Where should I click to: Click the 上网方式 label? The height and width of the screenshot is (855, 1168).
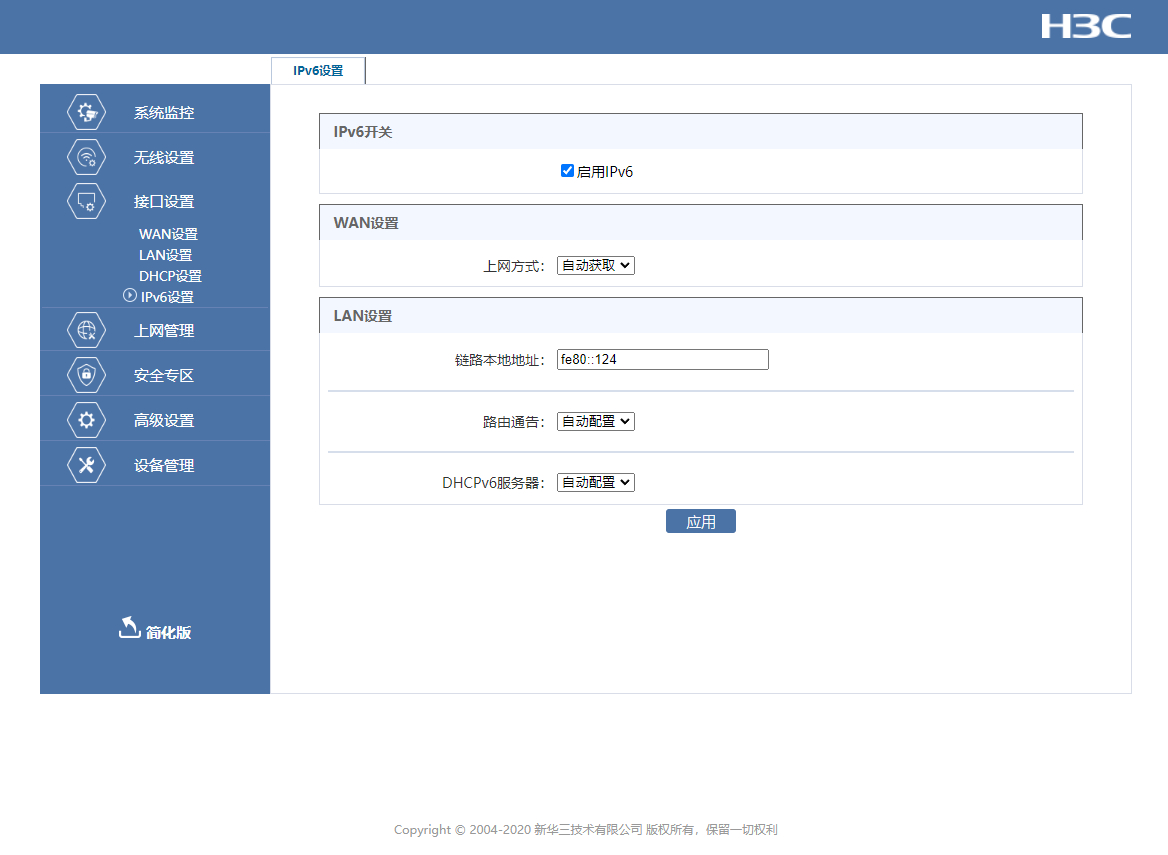pos(514,266)
